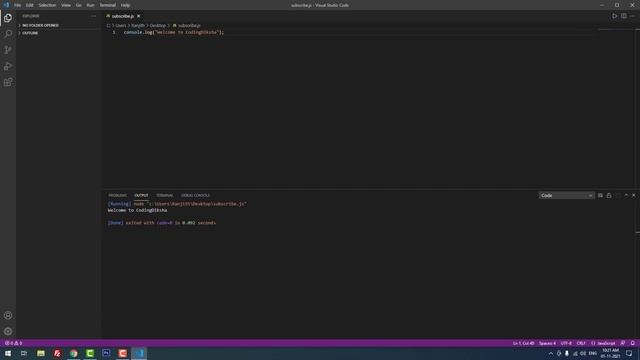Open editor More Actions ellipsis
640x360 pixels.
click(x=633, y=16)
